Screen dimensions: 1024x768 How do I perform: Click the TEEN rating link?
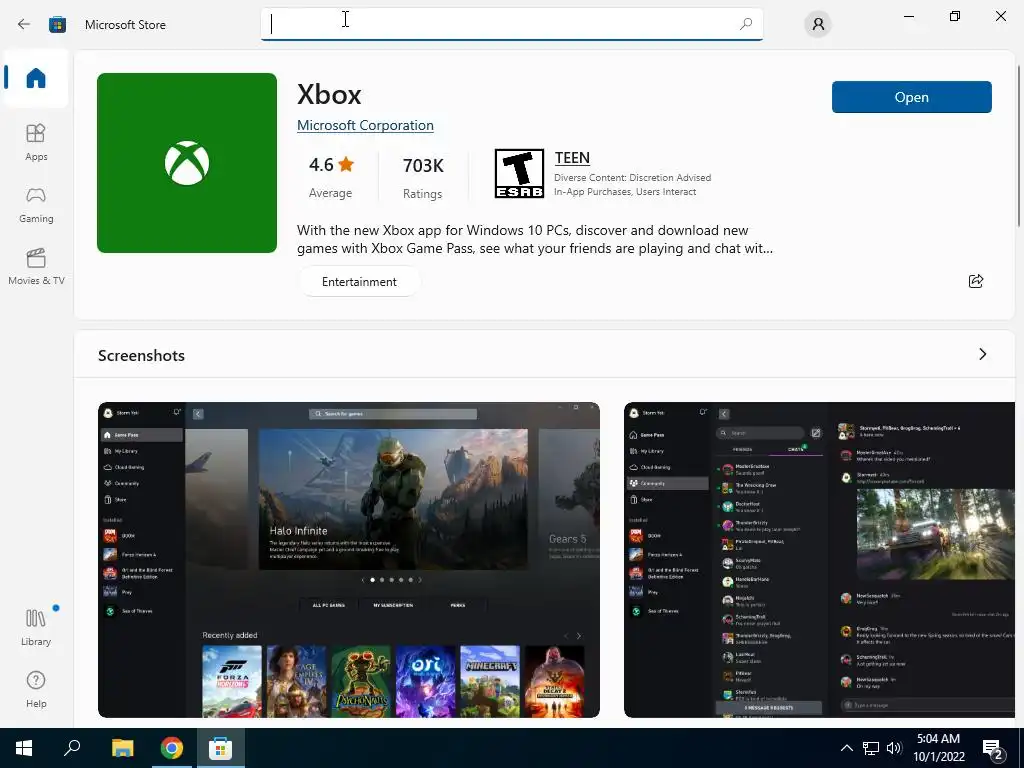click(572, 157)
